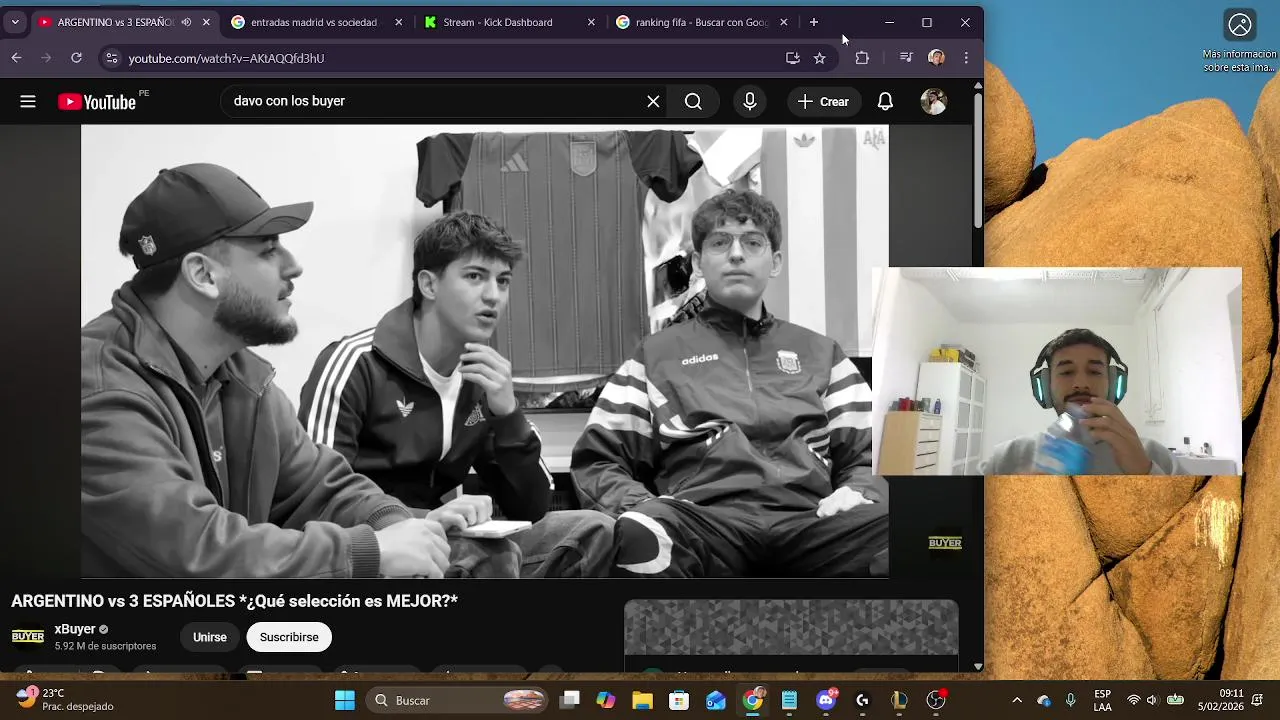Screen dimensions: 1280x720
Task: Click the page vertical scrollbar
Action: [x=978, y=160]
